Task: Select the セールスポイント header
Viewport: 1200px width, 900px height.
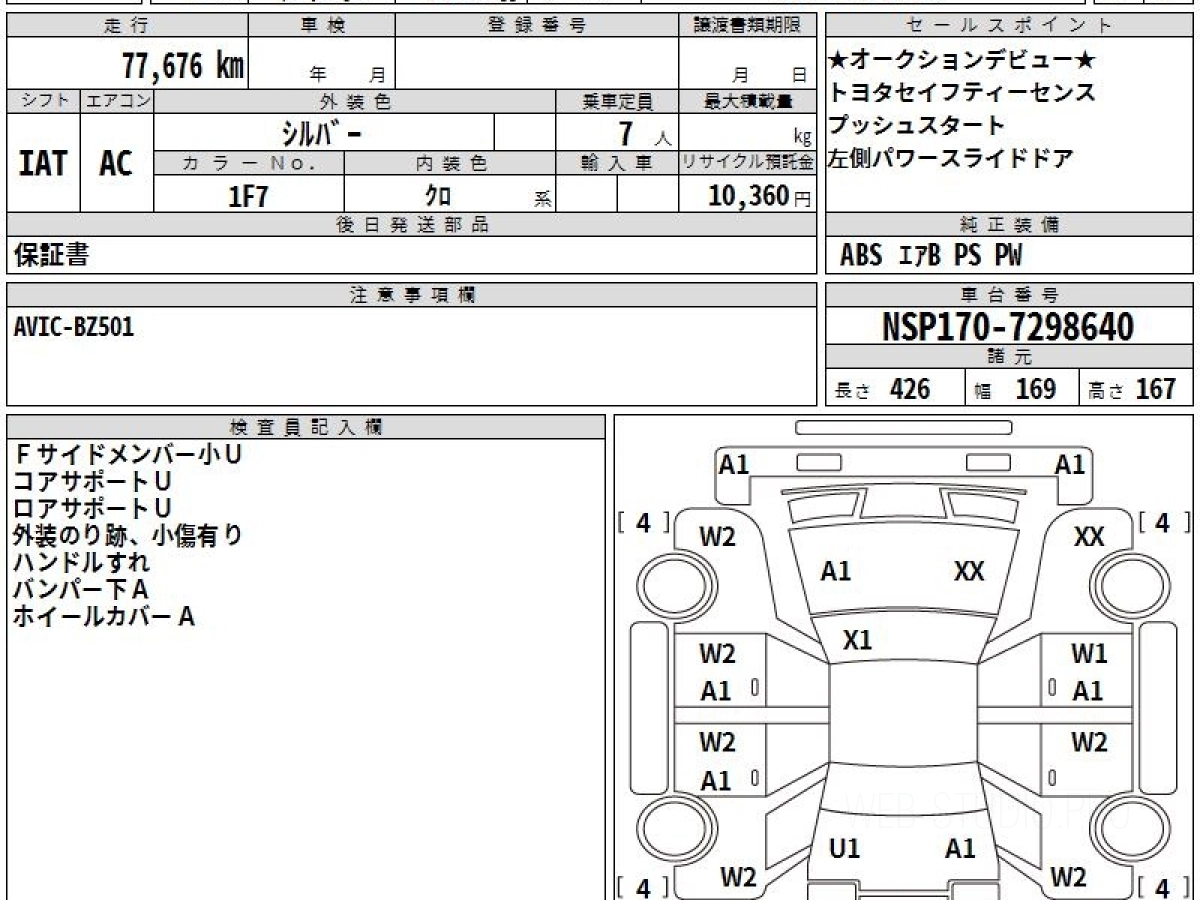Action: coord(1009,25)
